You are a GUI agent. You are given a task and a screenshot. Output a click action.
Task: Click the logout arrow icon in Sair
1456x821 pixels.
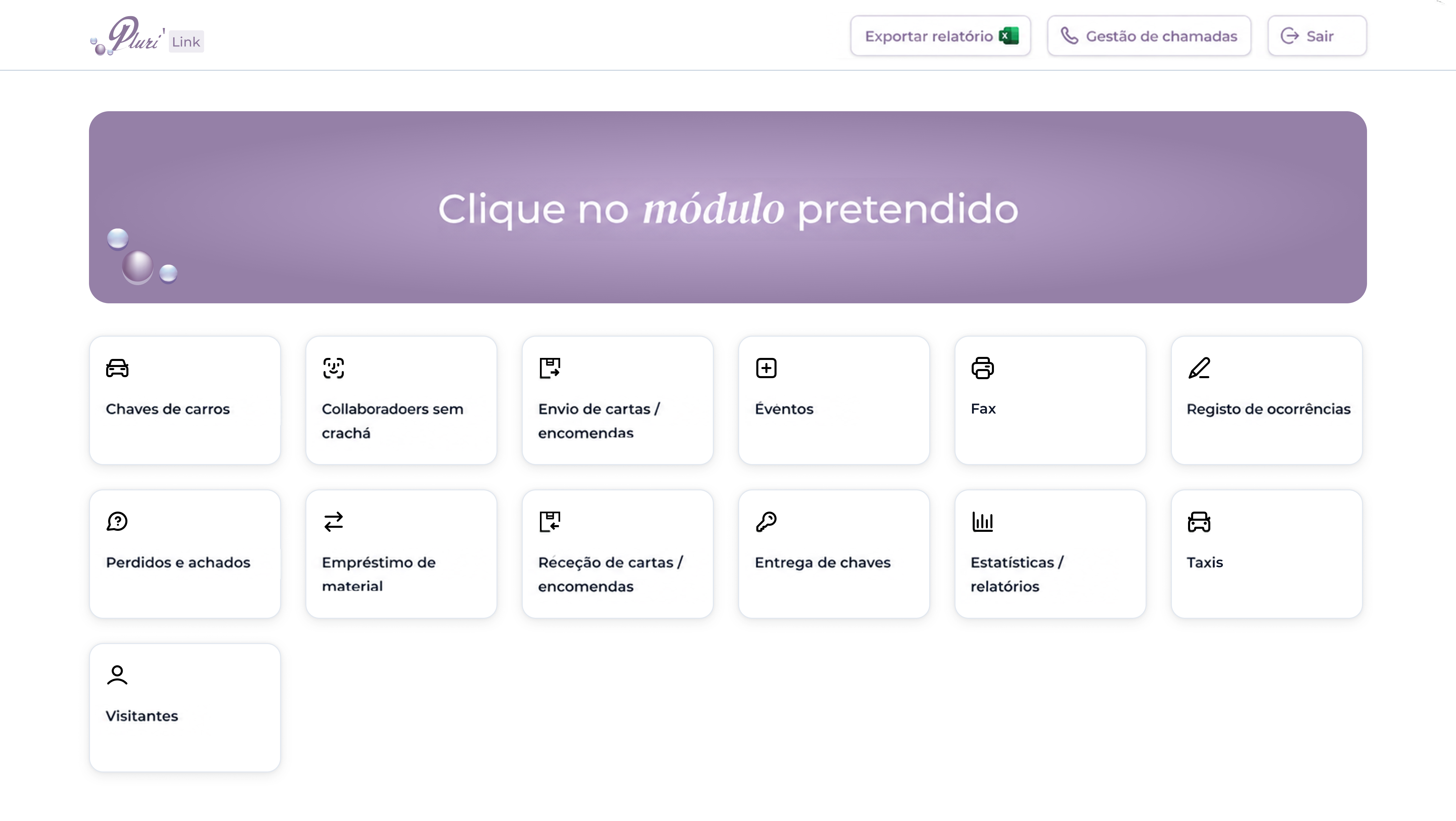(1289, 36)
